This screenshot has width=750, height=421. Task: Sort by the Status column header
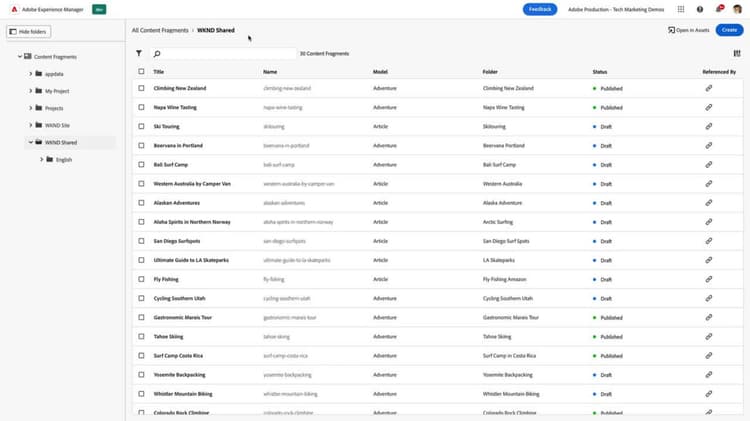[600, 72]
